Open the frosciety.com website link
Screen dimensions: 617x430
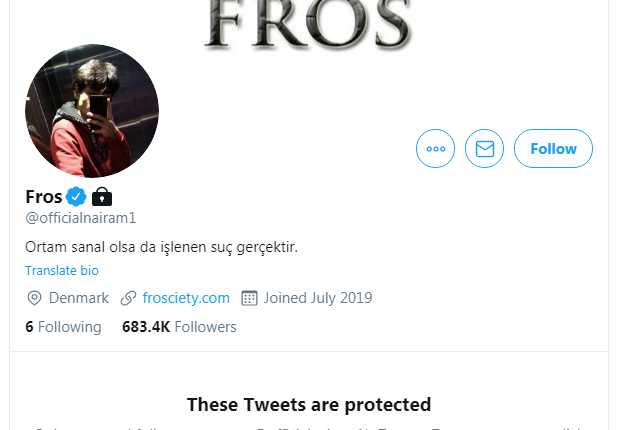coord(186,298)
